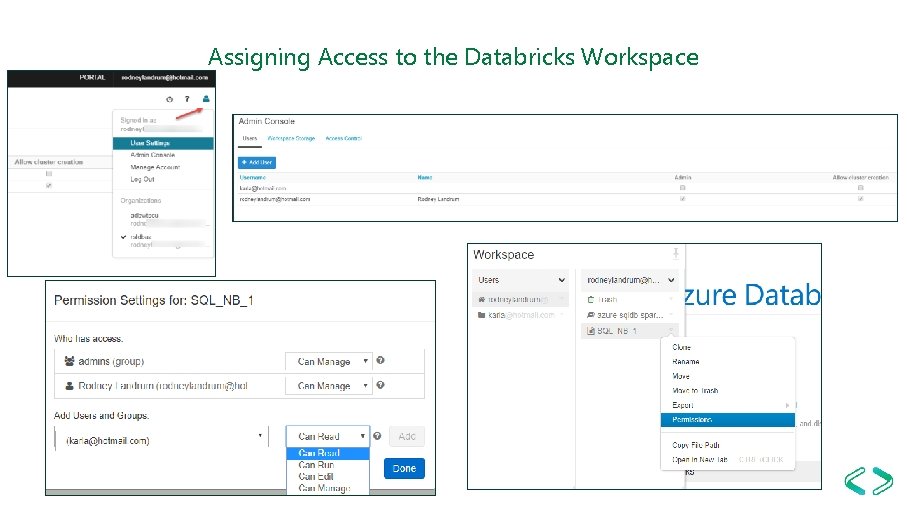Select Can Read in the dropdown list
This screenshot has width=907, height=510.
328,453
